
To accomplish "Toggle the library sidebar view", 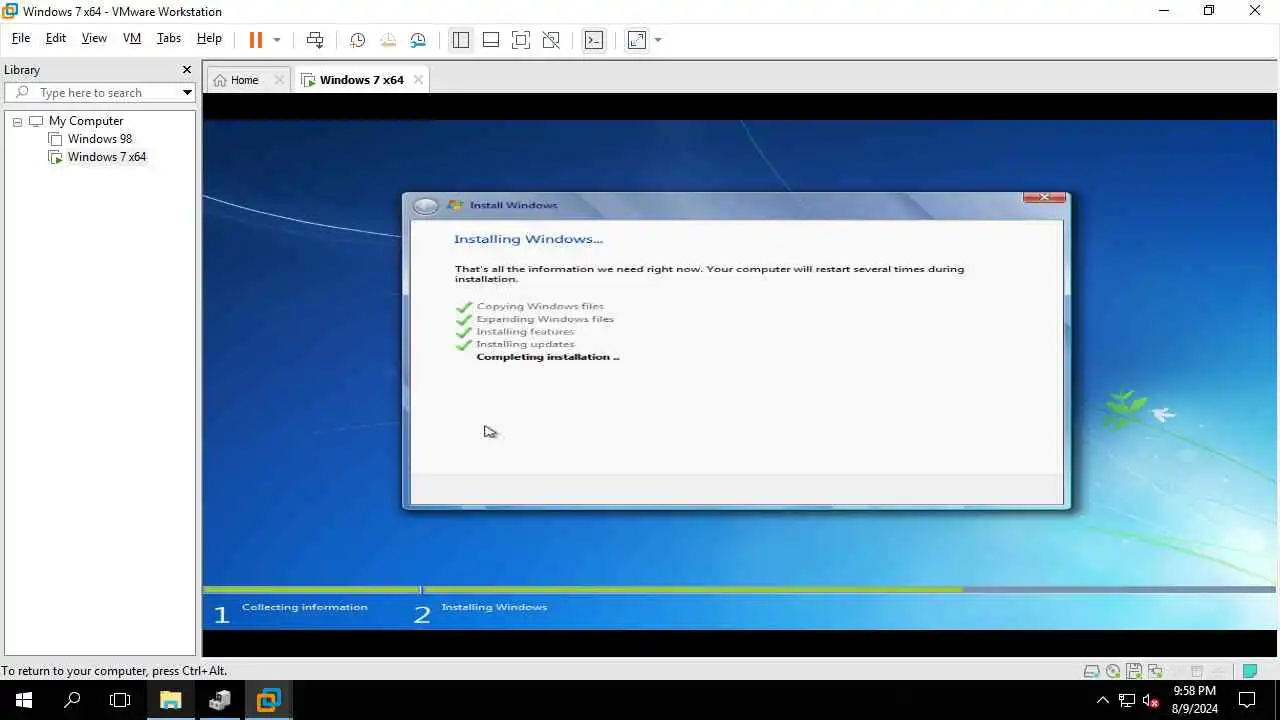I will coord(460,40).
